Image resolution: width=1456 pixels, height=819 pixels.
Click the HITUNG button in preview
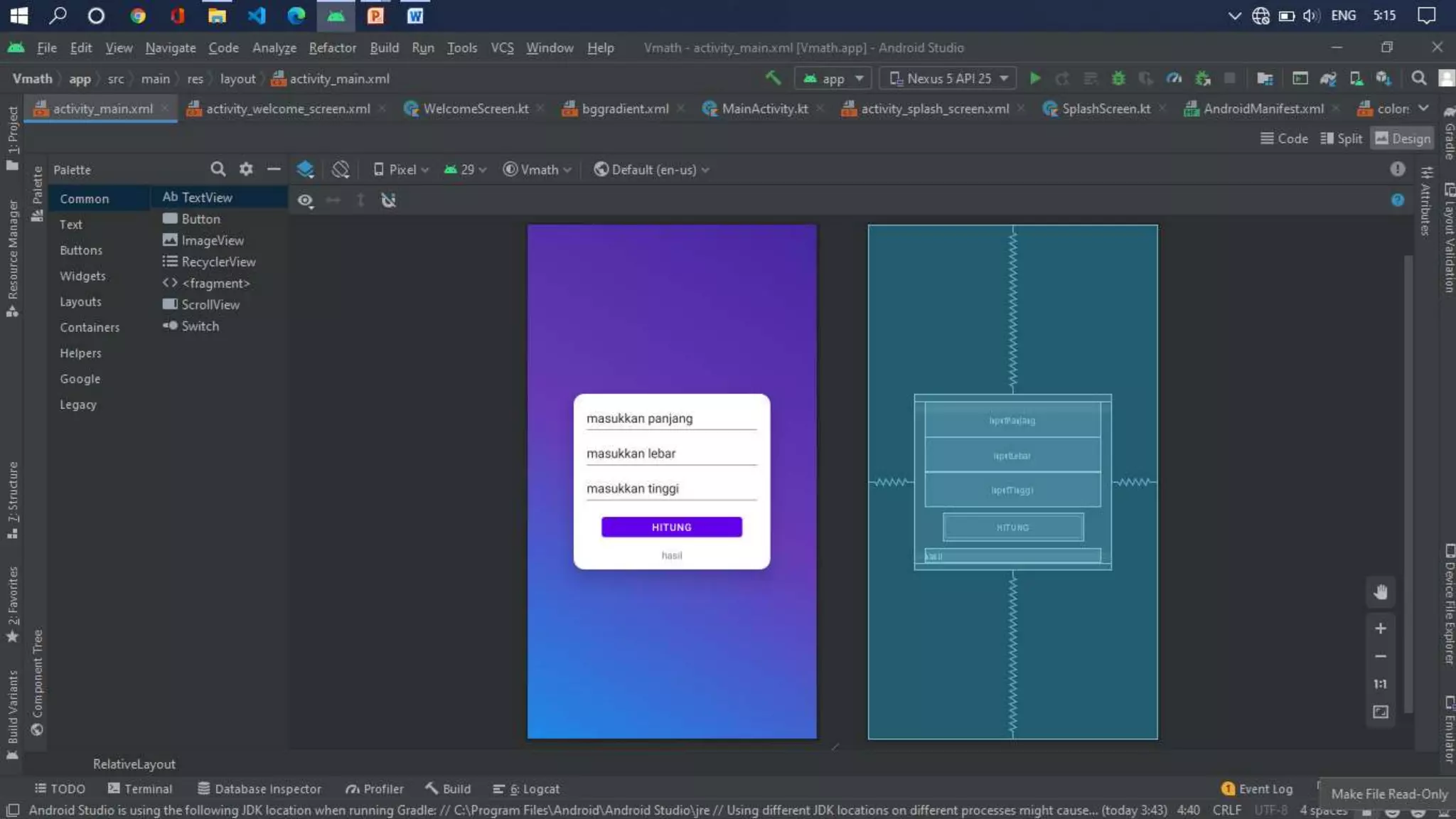(671, 527)
